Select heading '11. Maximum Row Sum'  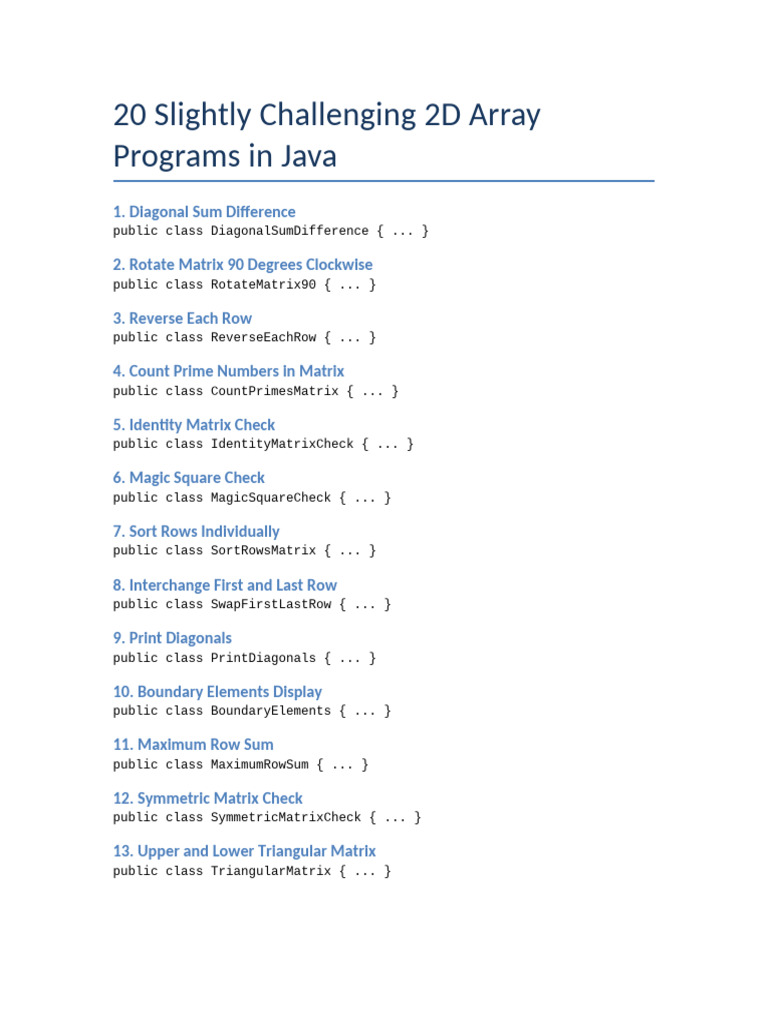point(193,744)
